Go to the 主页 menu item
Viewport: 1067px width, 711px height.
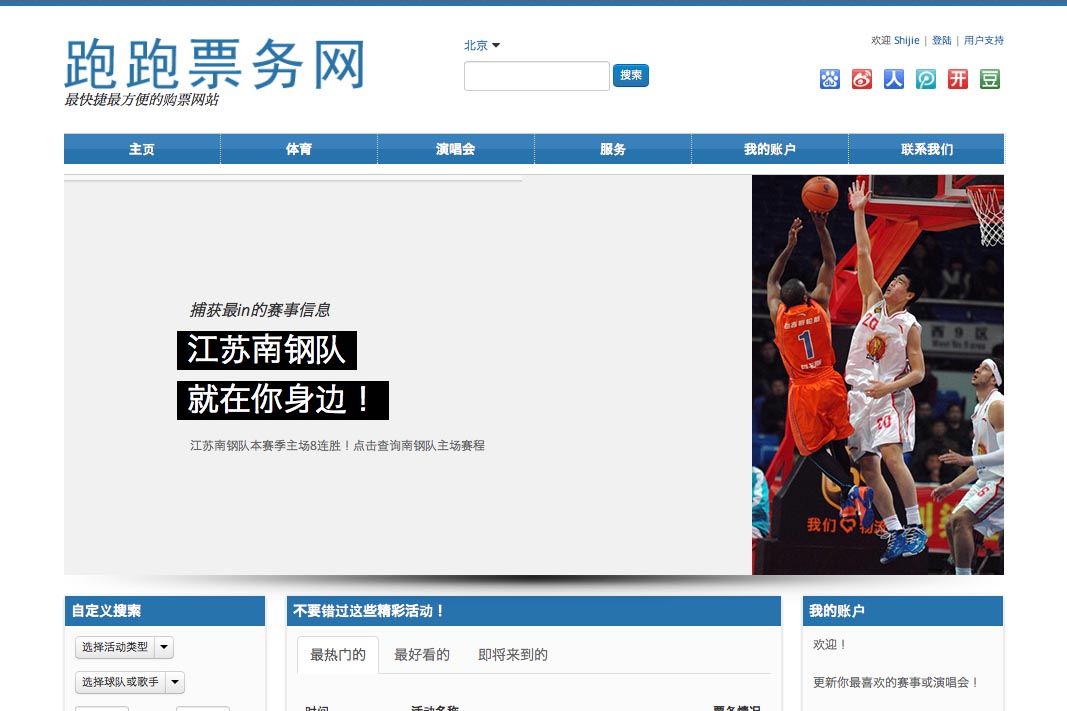142,149
